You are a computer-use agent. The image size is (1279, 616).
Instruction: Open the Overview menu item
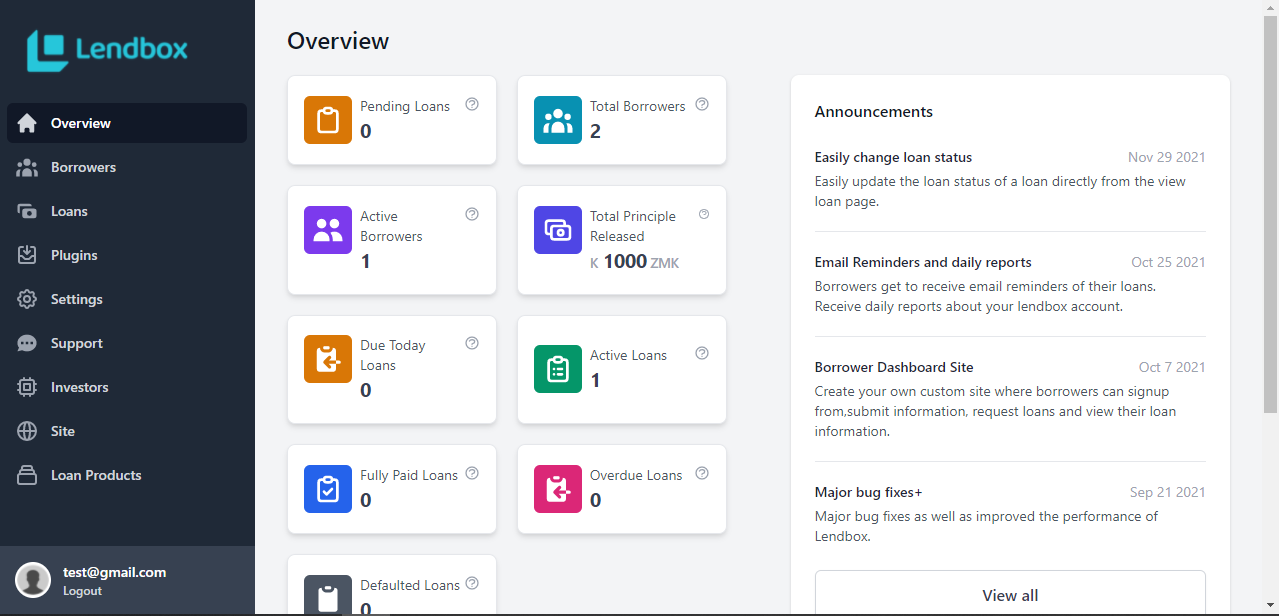coord(80,123)
